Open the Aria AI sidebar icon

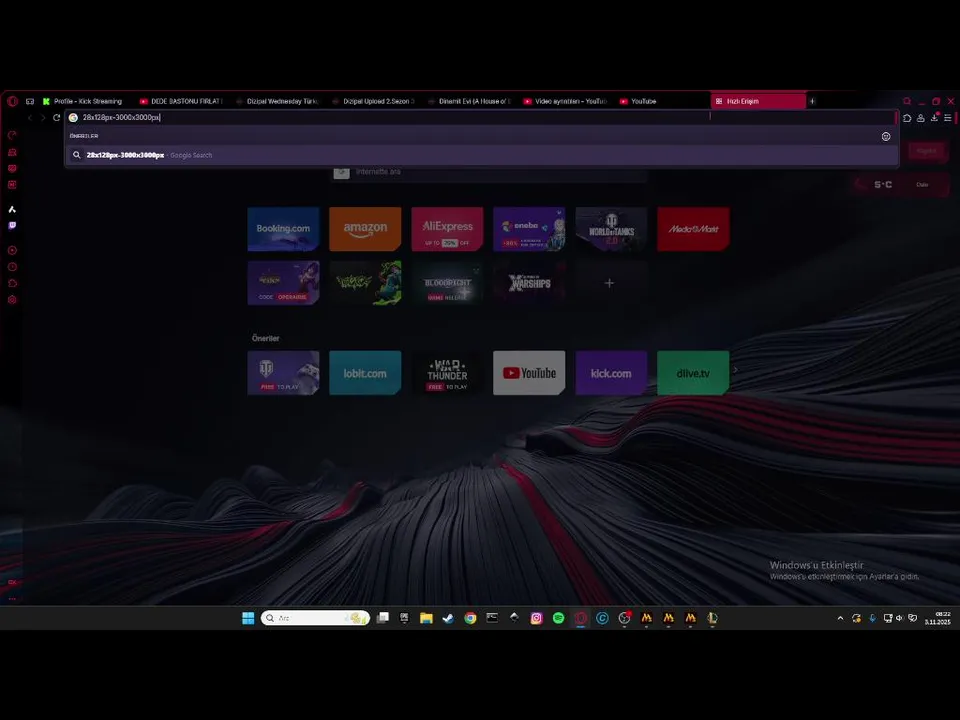tap(12, 209)
